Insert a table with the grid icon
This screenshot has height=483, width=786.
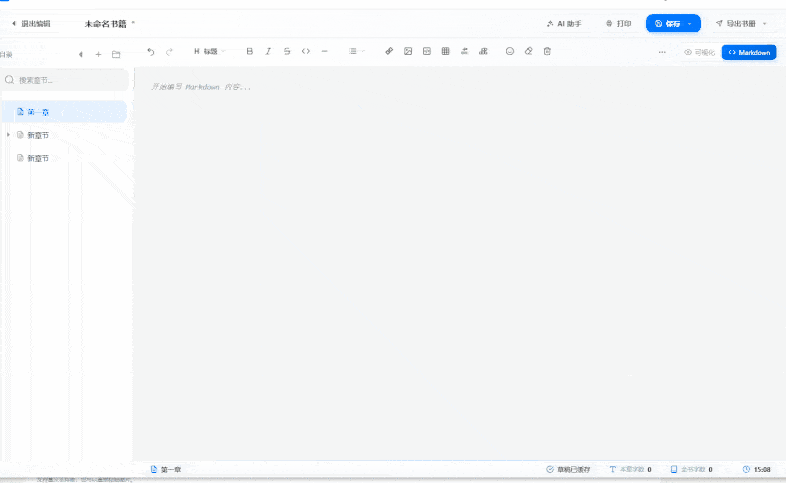[x=445, y=51]
